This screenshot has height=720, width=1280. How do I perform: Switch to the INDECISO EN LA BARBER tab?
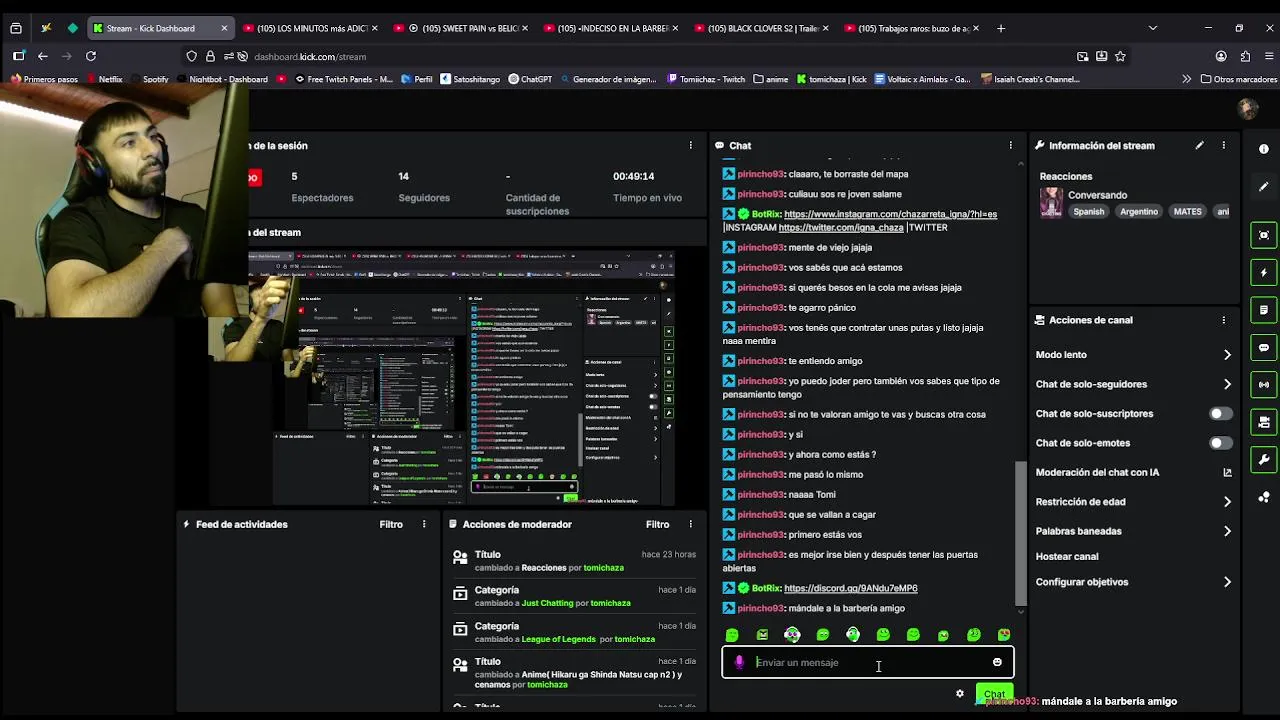pyautogui.click(x=610, y=28)
